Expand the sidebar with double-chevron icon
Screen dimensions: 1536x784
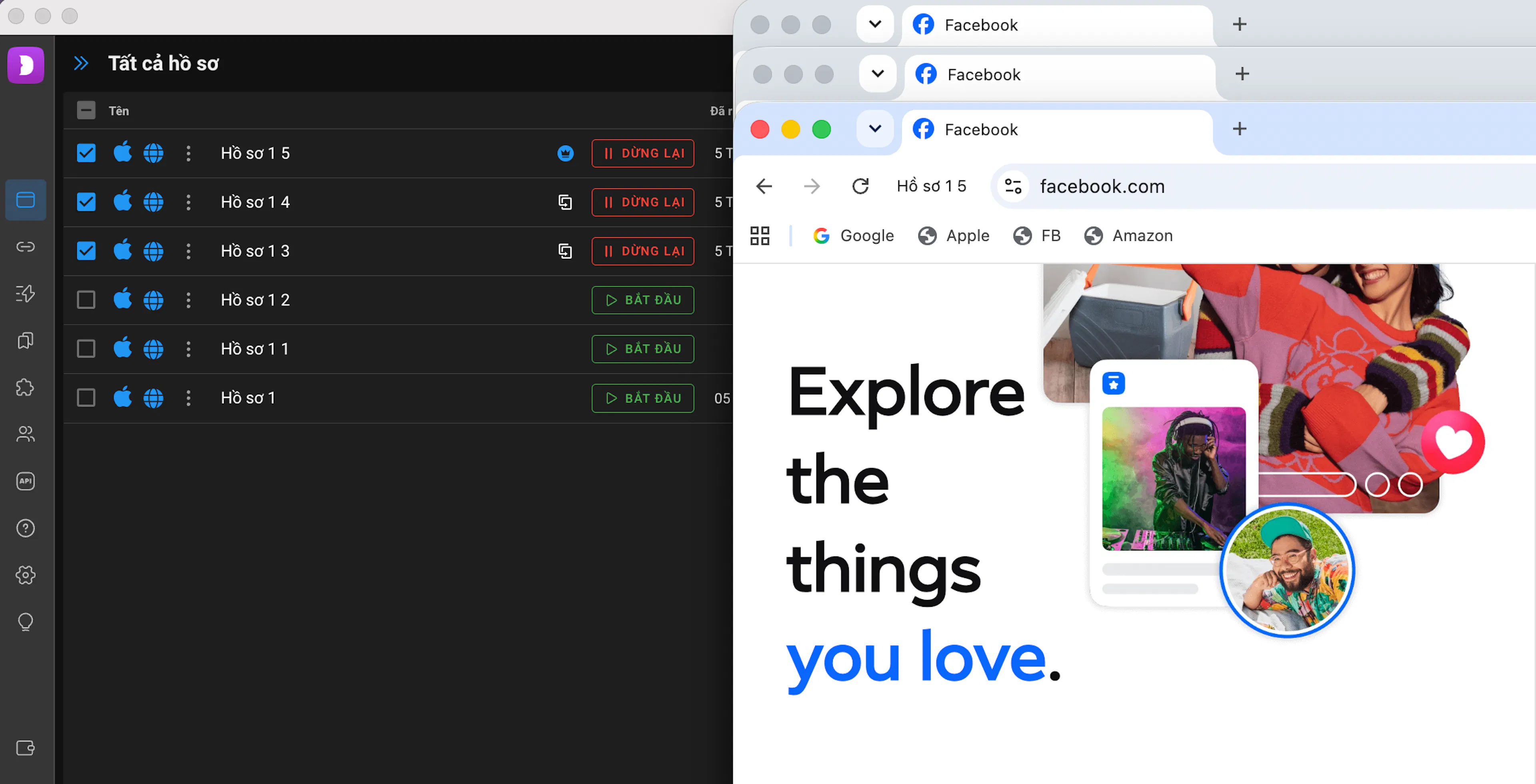[x=81, y=63]
